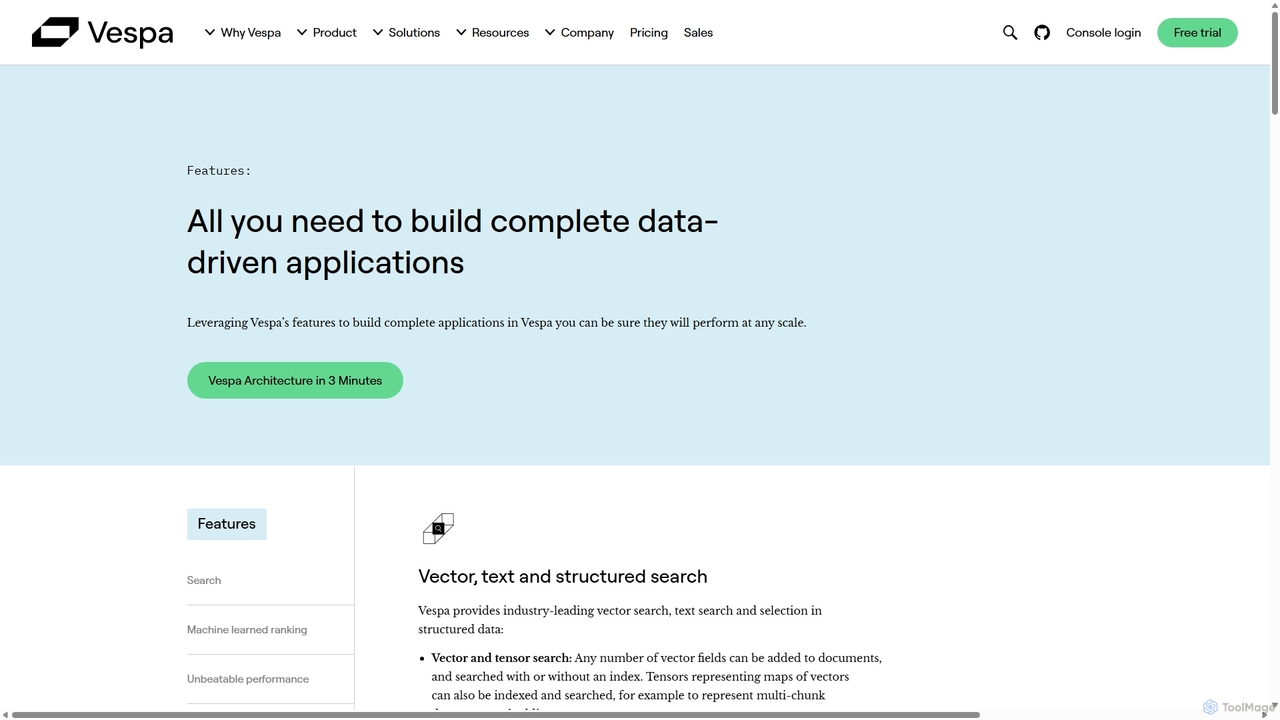Open the GitHub icon link
1280x720 pixels.
pos(1042,33)
